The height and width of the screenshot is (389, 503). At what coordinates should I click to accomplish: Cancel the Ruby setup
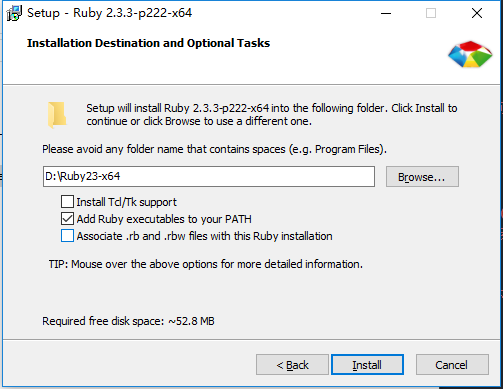coord(452,365)
